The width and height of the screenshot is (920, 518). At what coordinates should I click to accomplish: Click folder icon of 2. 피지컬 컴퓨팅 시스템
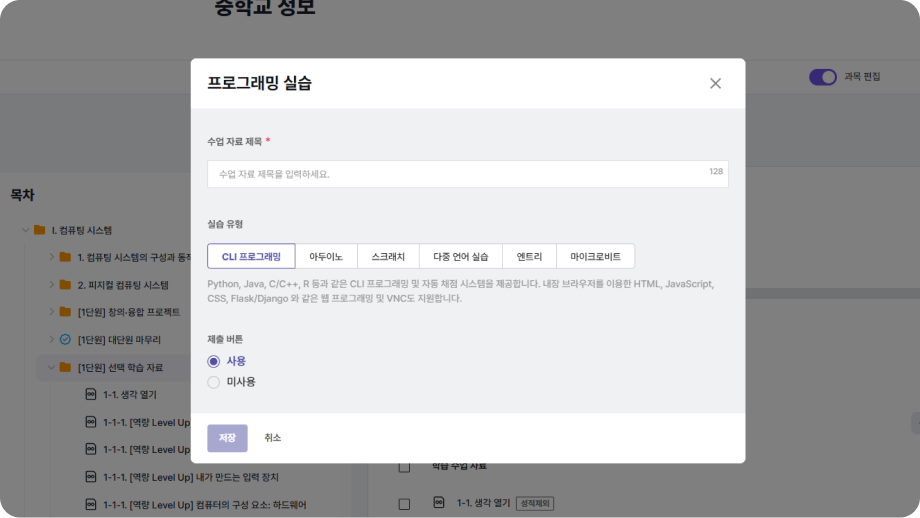[x=65, y=285]
